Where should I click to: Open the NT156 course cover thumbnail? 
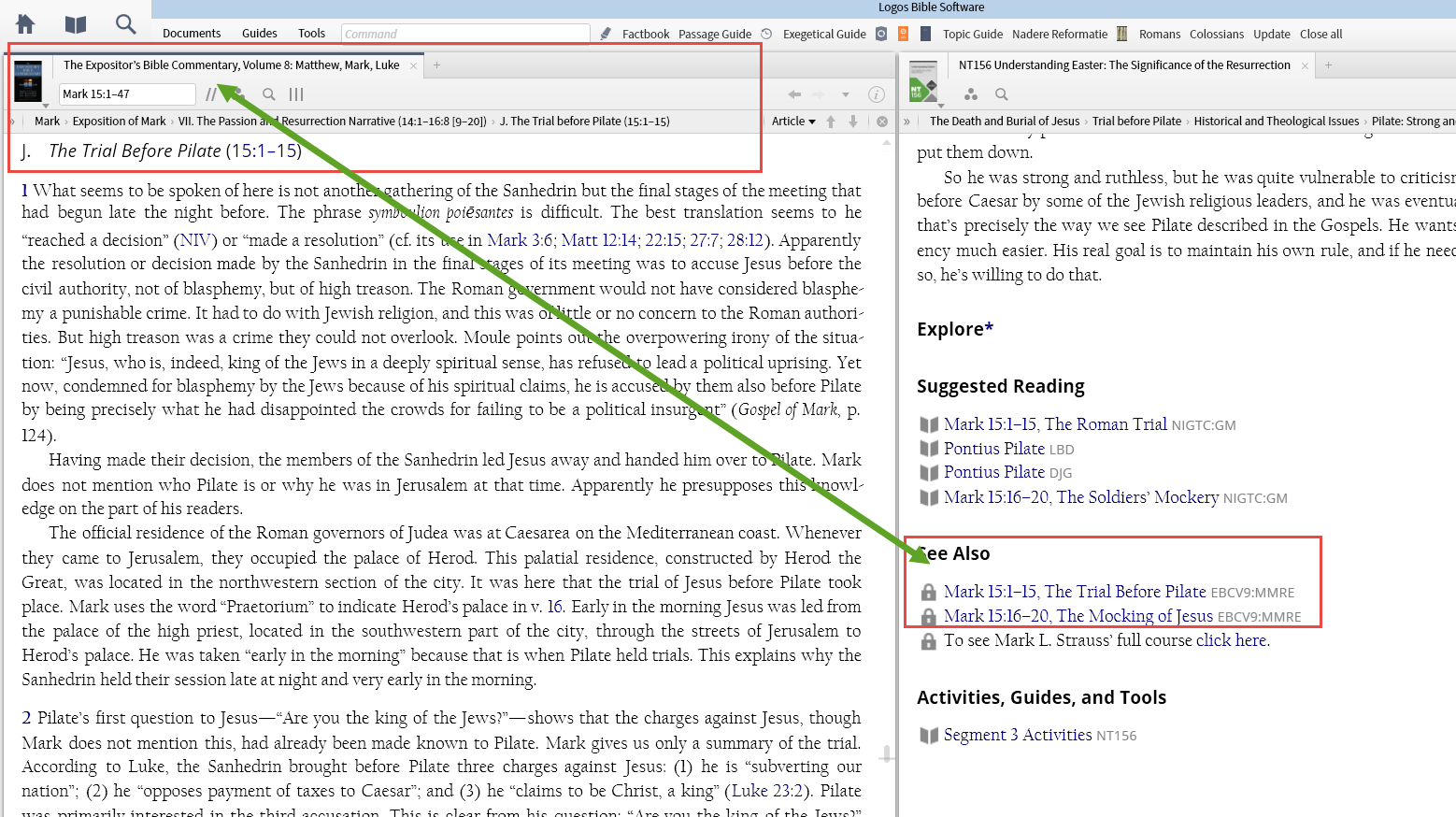click(923, 81)
